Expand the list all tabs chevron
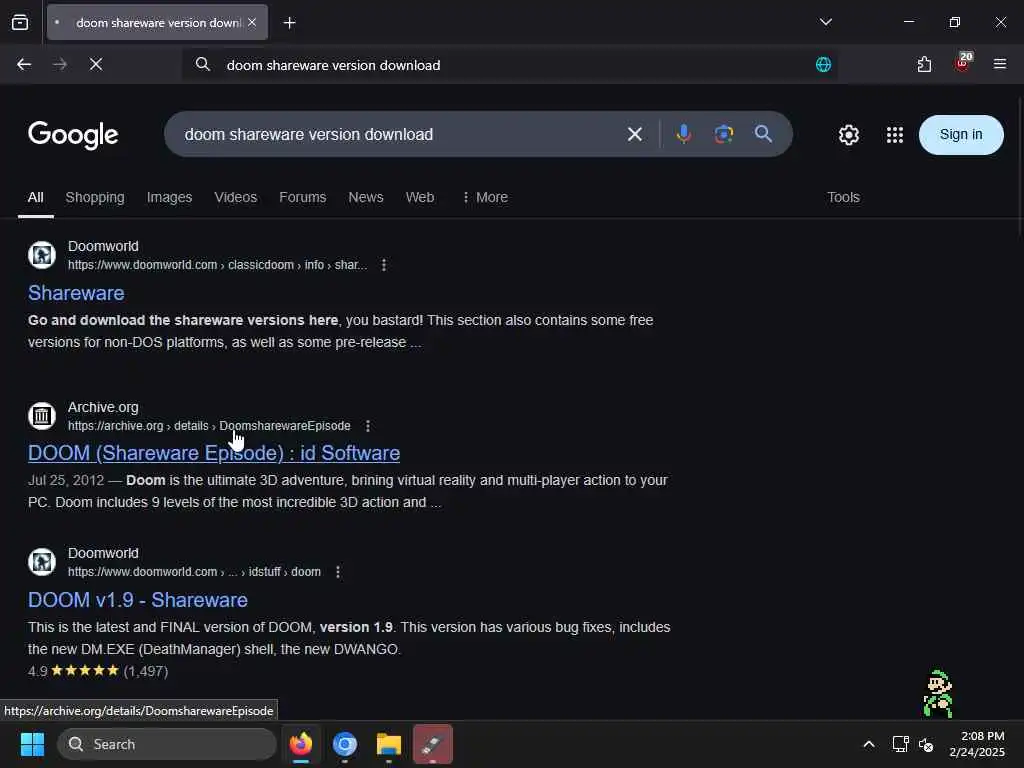 pyautogui.click(x=825, y=22)
